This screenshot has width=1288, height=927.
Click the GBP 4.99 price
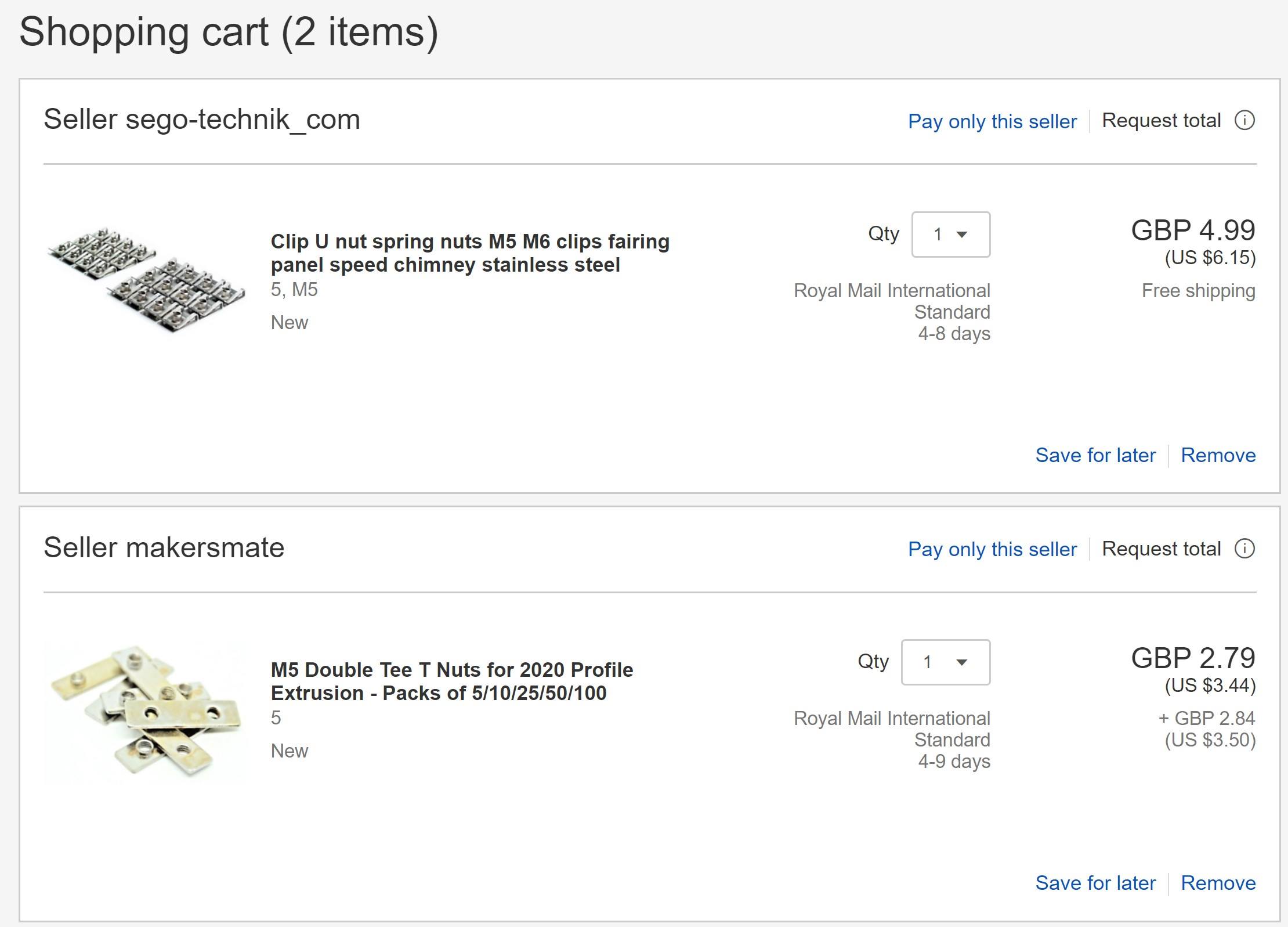tap(1193, 230)
